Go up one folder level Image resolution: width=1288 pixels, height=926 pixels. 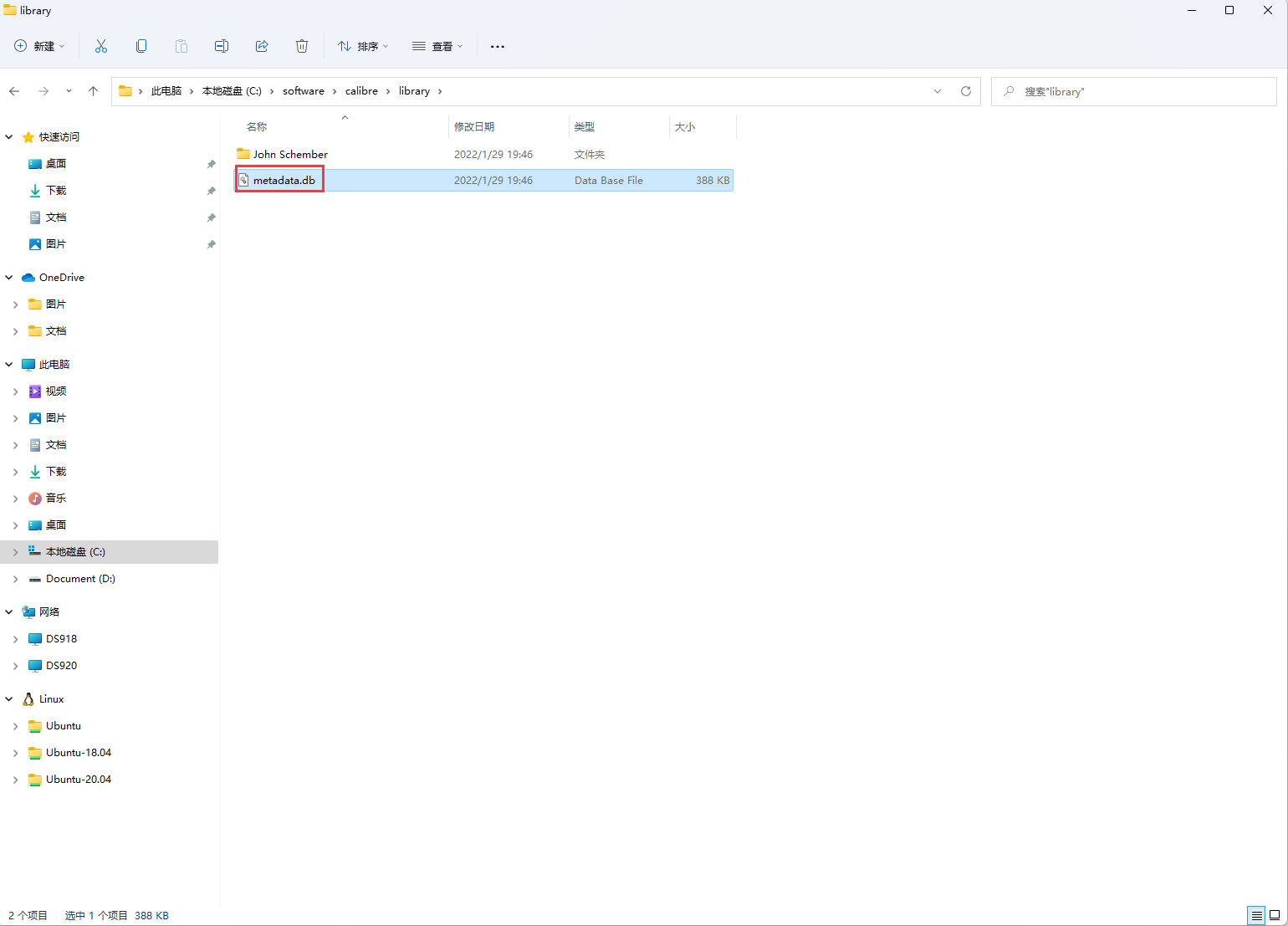93,91
